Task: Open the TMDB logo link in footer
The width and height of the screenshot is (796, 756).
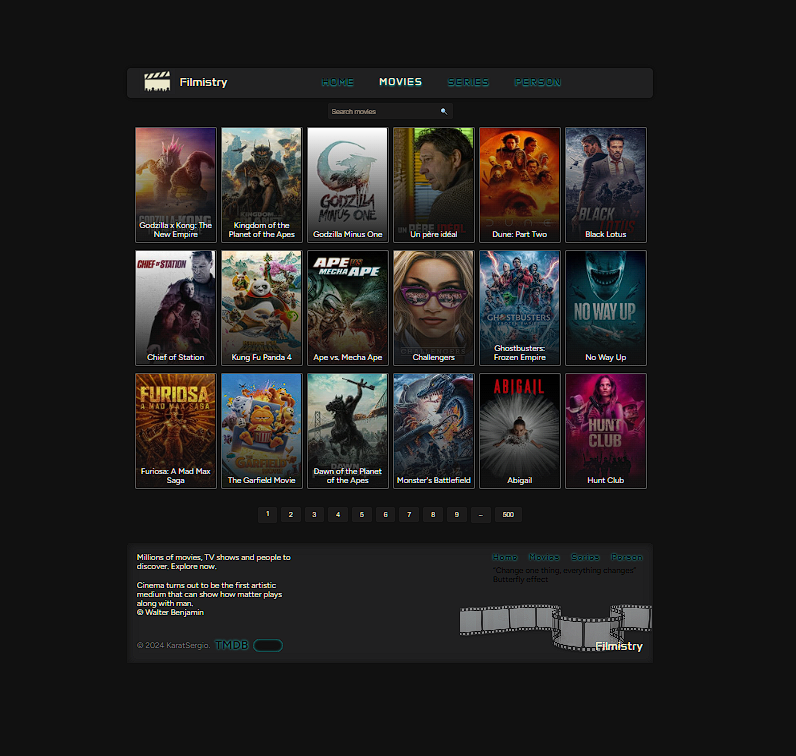Action: pos(231,645)
